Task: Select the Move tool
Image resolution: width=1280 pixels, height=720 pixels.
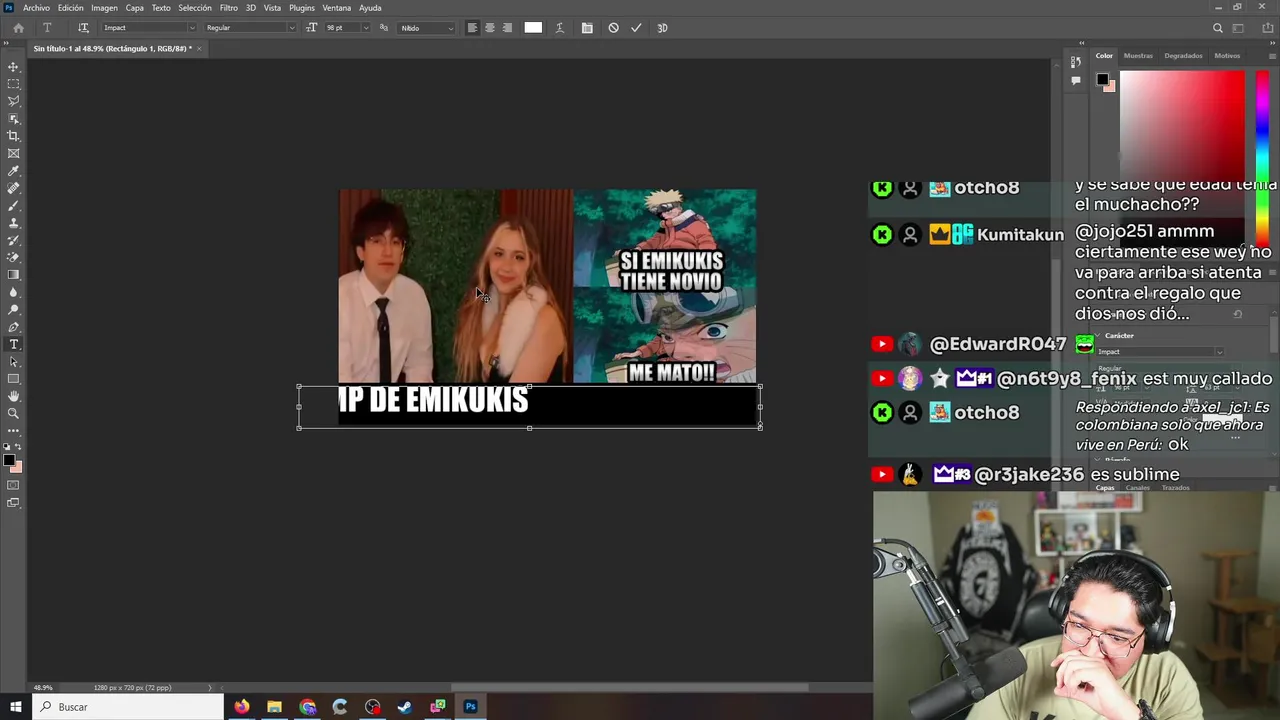Action: point(13,67)
